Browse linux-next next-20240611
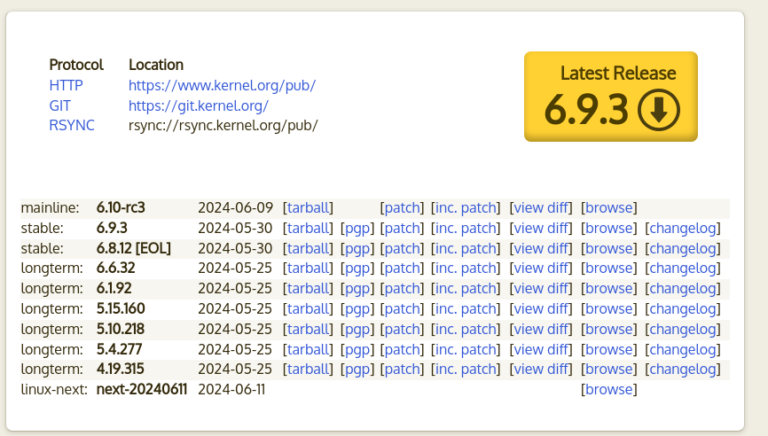768x436 pixels. click(x=609, y=389)
